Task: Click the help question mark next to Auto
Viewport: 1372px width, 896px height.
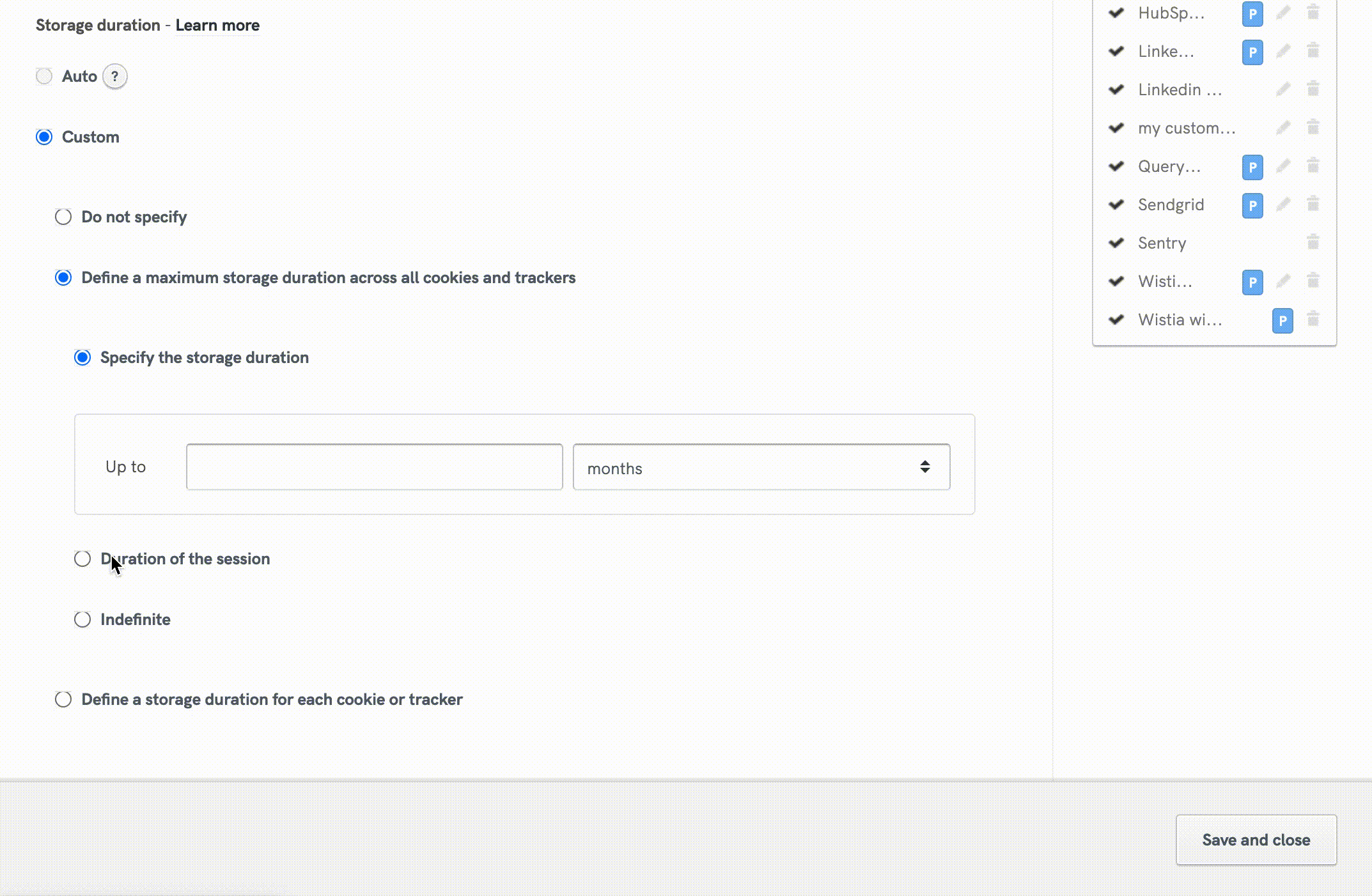Action: point(114,77)
